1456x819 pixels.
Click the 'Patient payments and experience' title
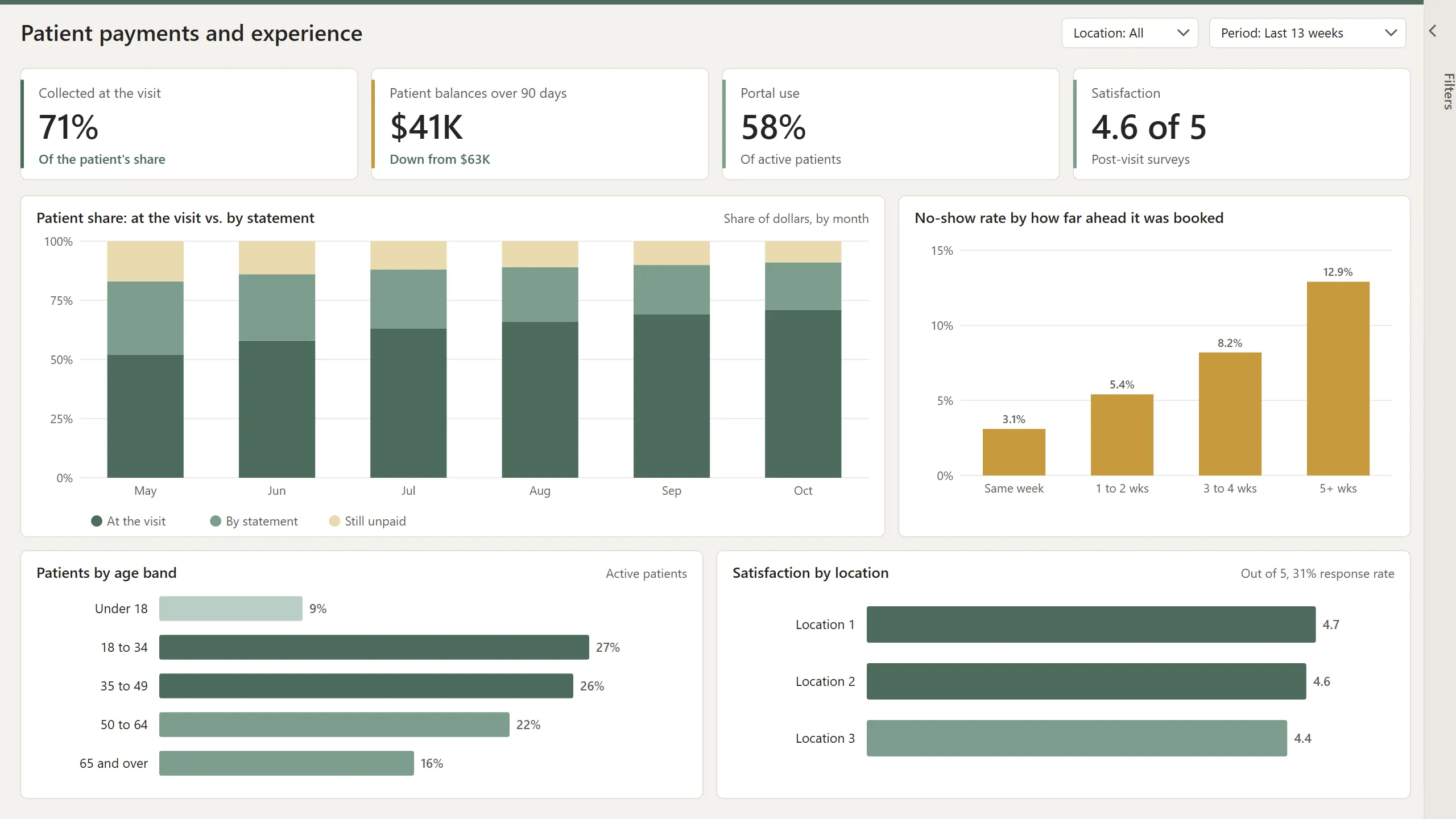click(x=192, y=33)
